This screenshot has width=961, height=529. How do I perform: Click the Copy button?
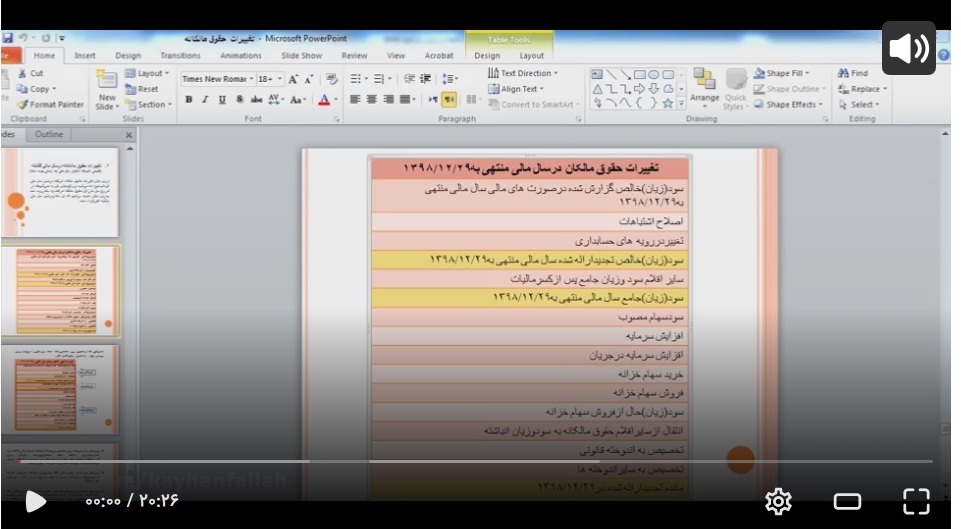tap(36, 89)
